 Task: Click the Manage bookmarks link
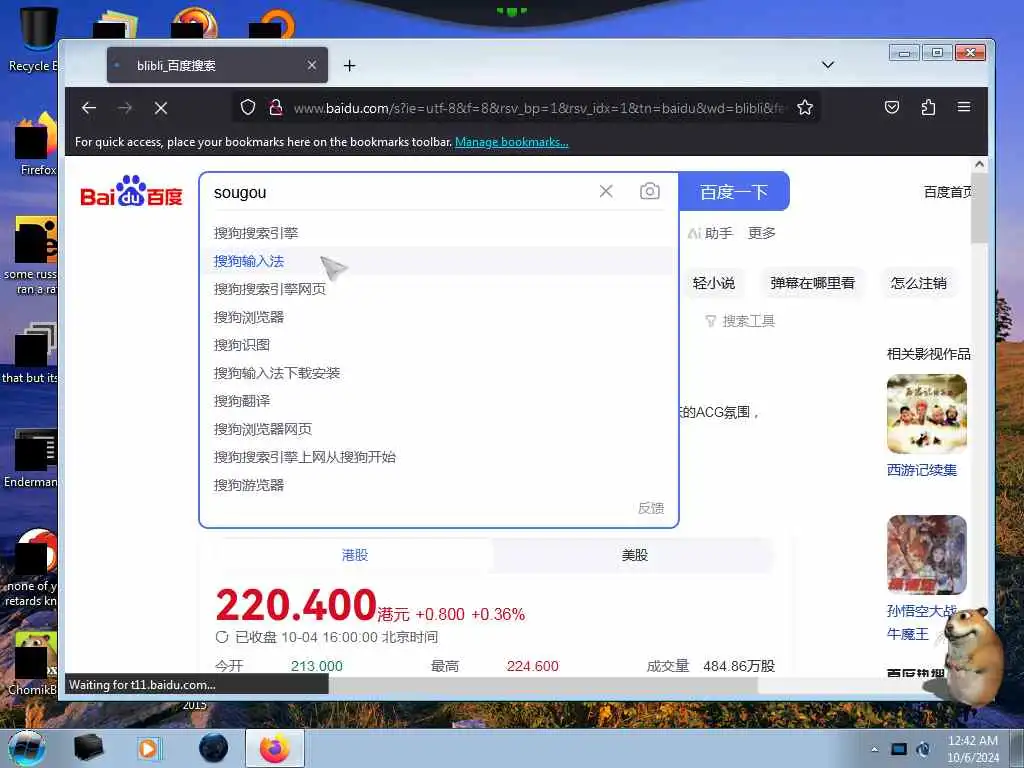tap(511, 142)
